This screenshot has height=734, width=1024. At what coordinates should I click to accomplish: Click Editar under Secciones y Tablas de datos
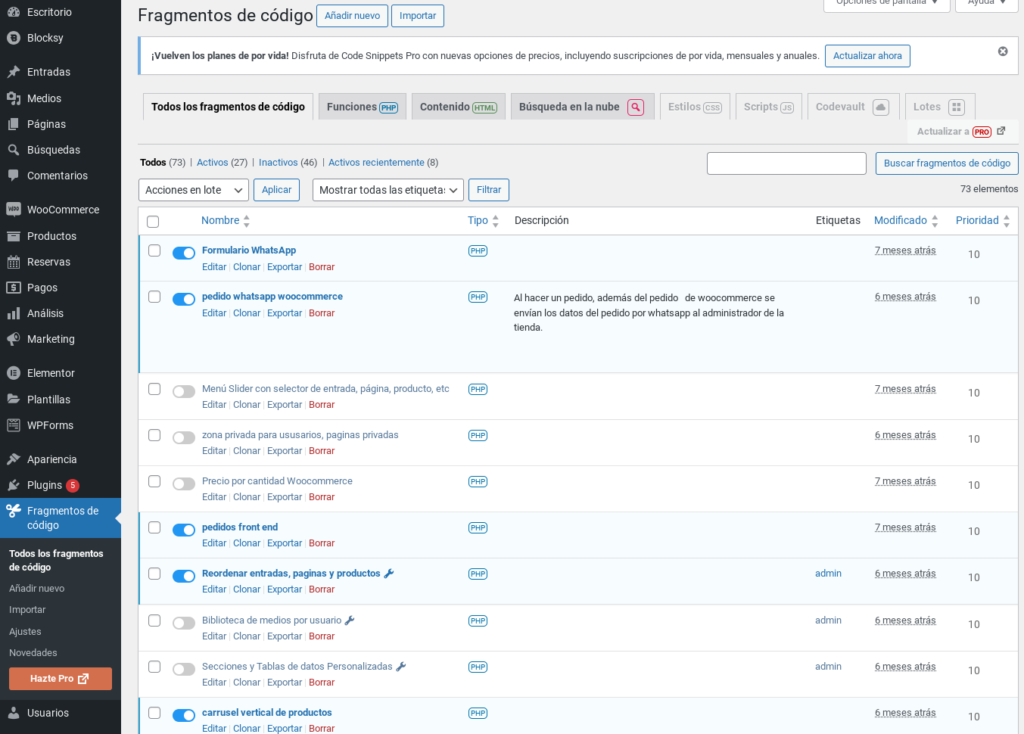tap(214, 682)
